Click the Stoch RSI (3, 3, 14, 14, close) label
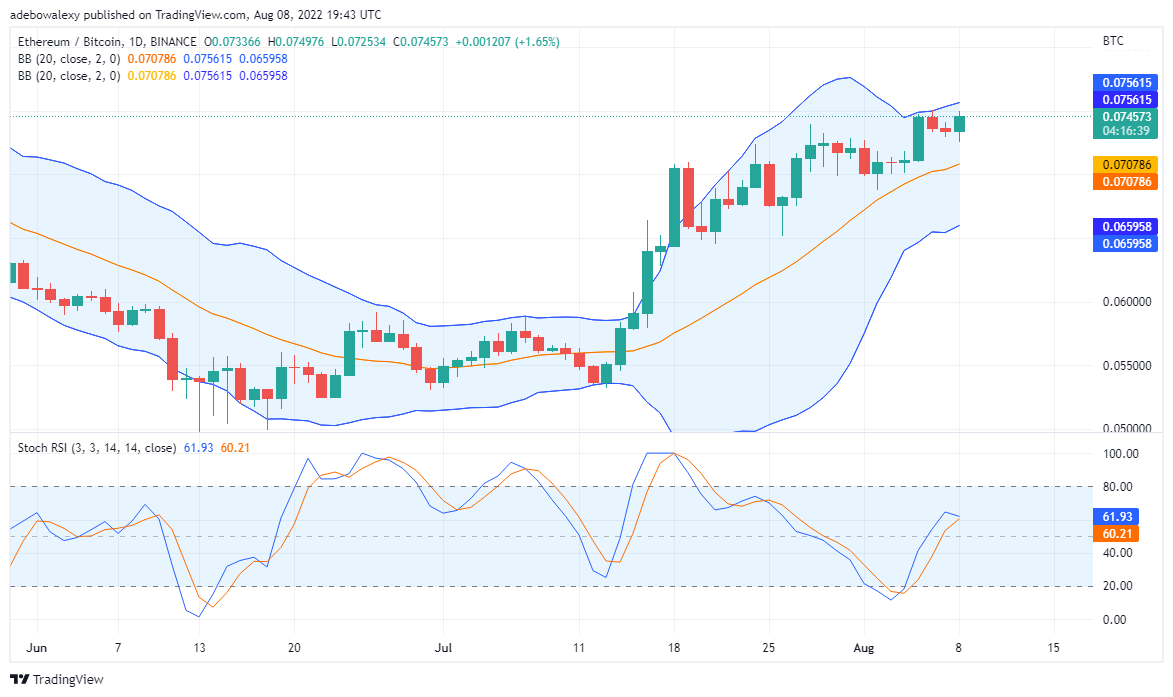The height and width of the screenshot is (697, 1173). point(97,448)
